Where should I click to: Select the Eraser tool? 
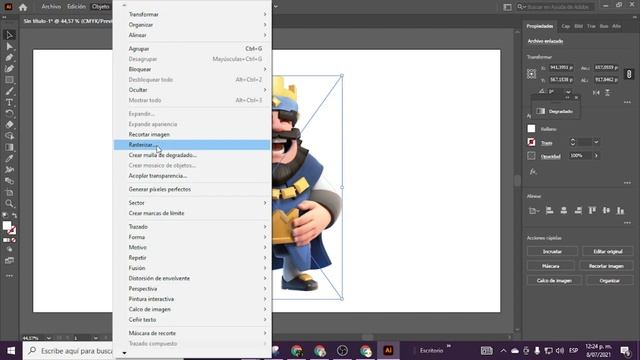(x=9, y=124)
